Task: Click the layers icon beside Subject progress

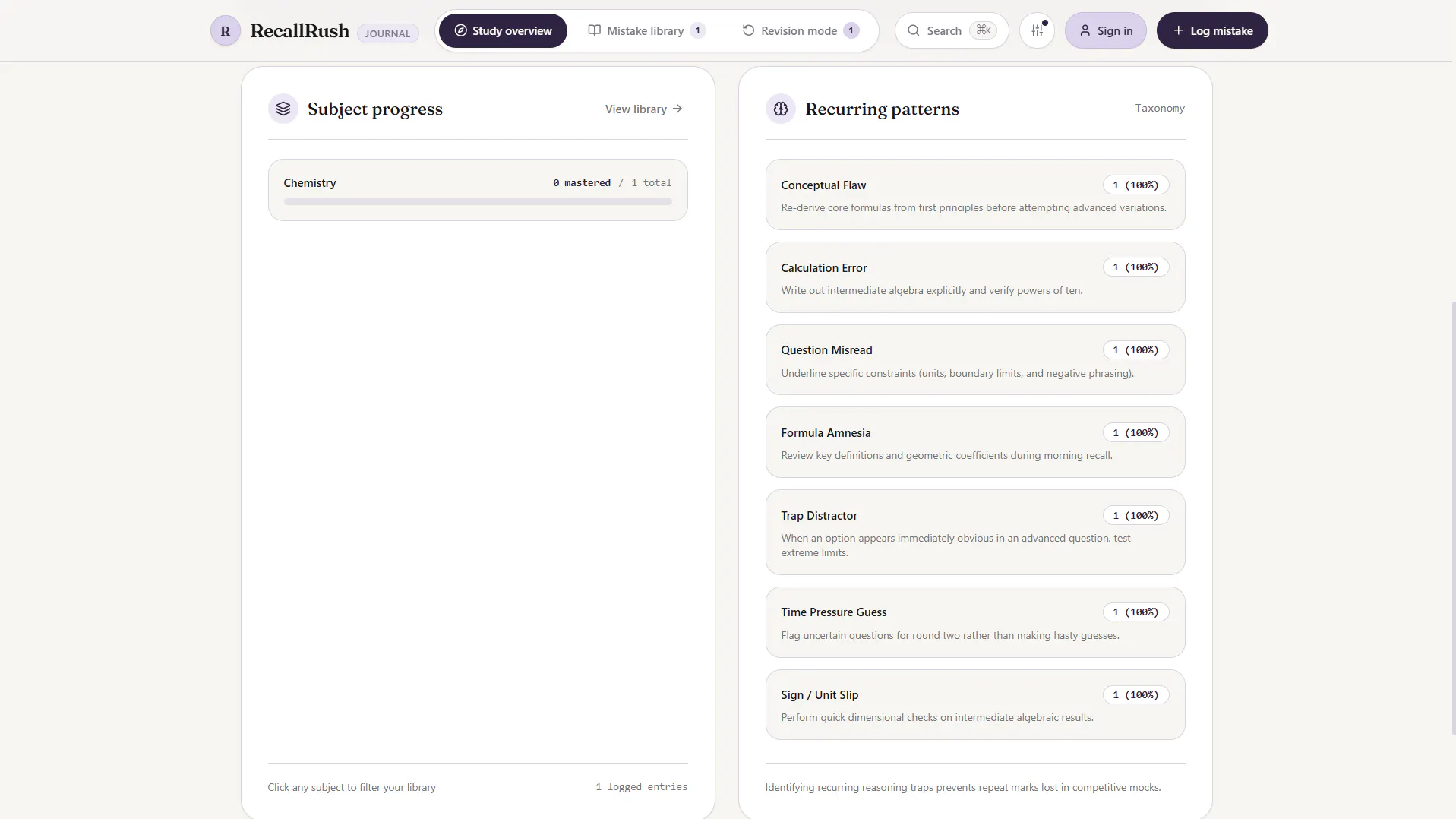Action: tap(283, 109)
